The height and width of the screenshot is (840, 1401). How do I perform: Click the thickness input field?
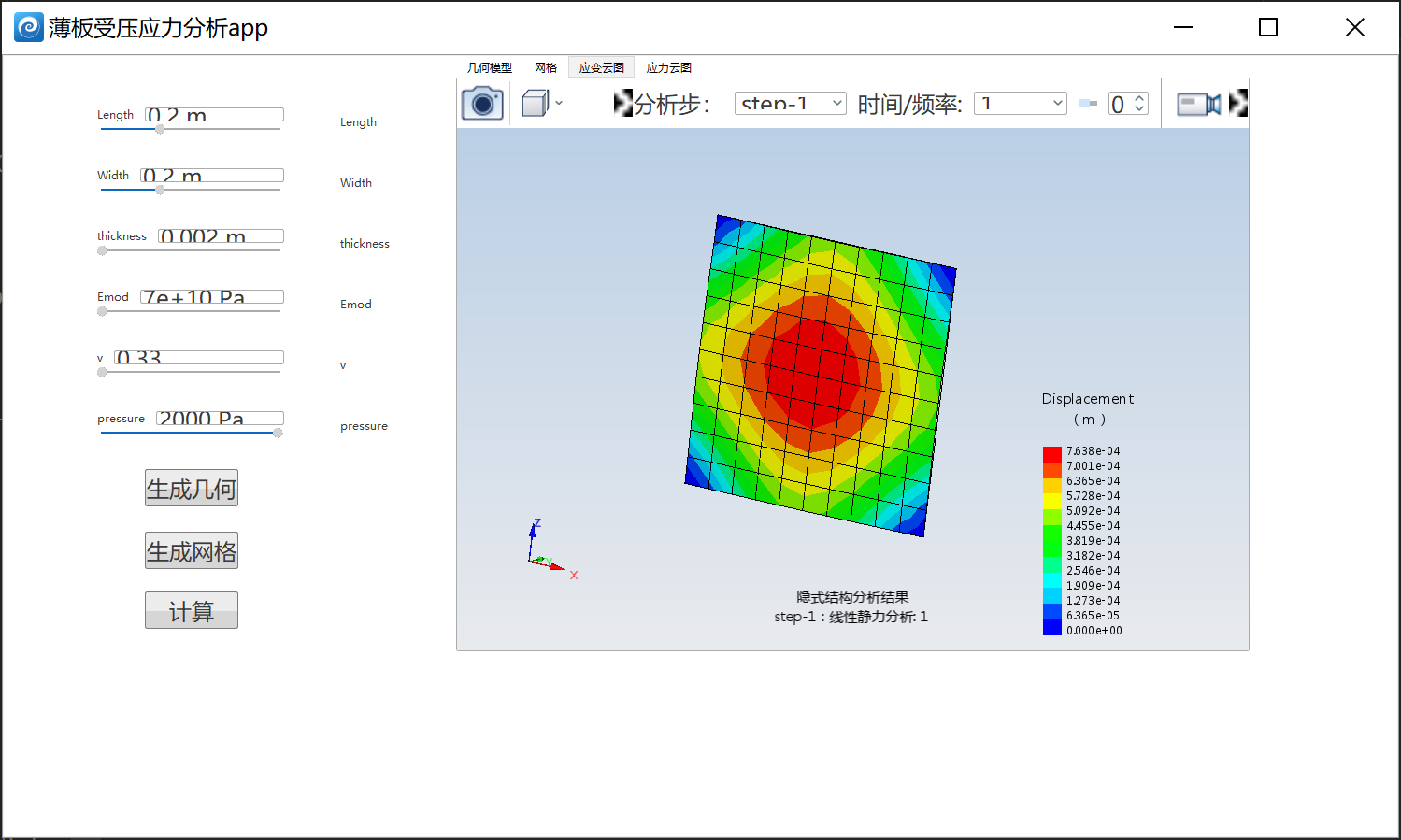[x=221, y=235]
